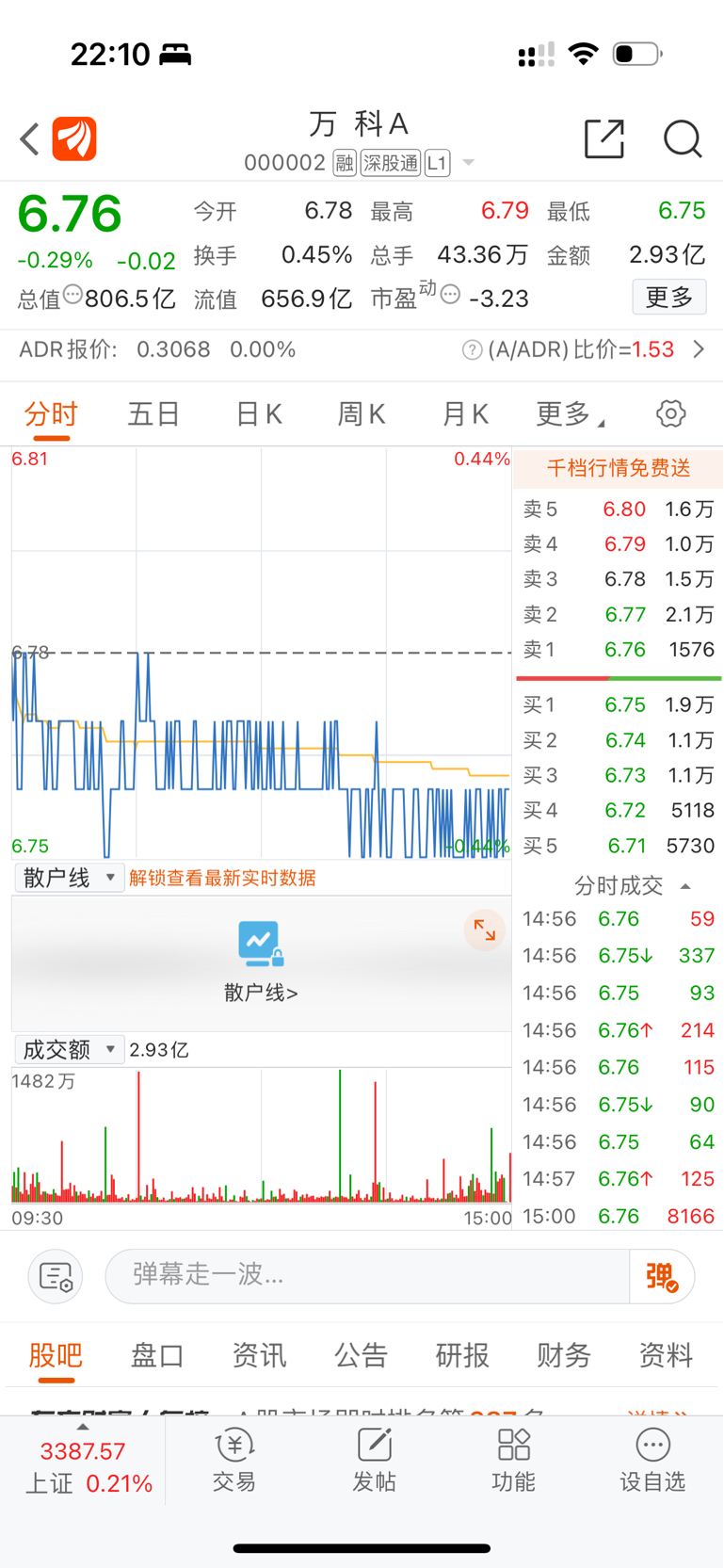The image size is (724, 1568).
Task: Tap the 融 margin badge
Action: click(x=345, y=163)
